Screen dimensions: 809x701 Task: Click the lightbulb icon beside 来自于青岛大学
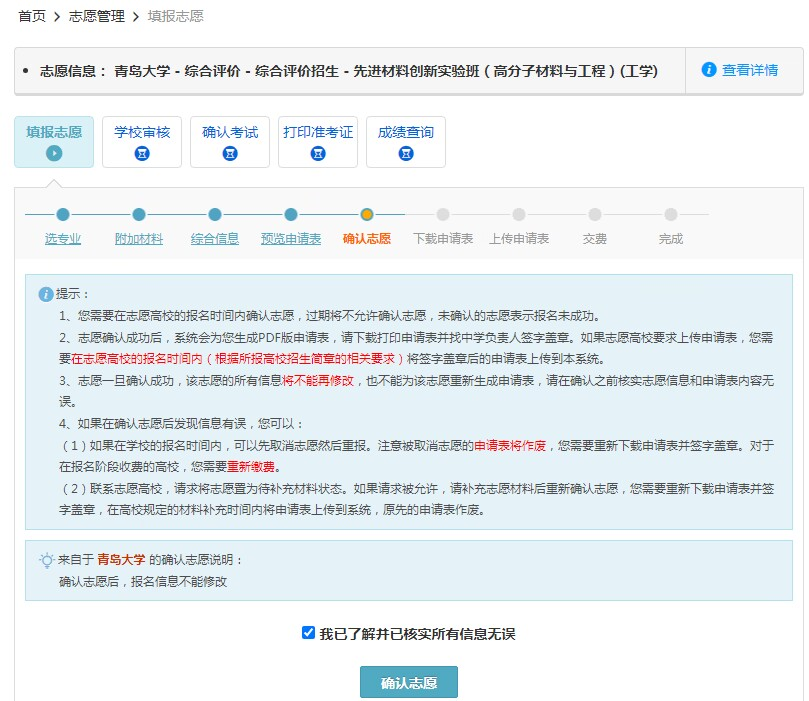(46, 560)
